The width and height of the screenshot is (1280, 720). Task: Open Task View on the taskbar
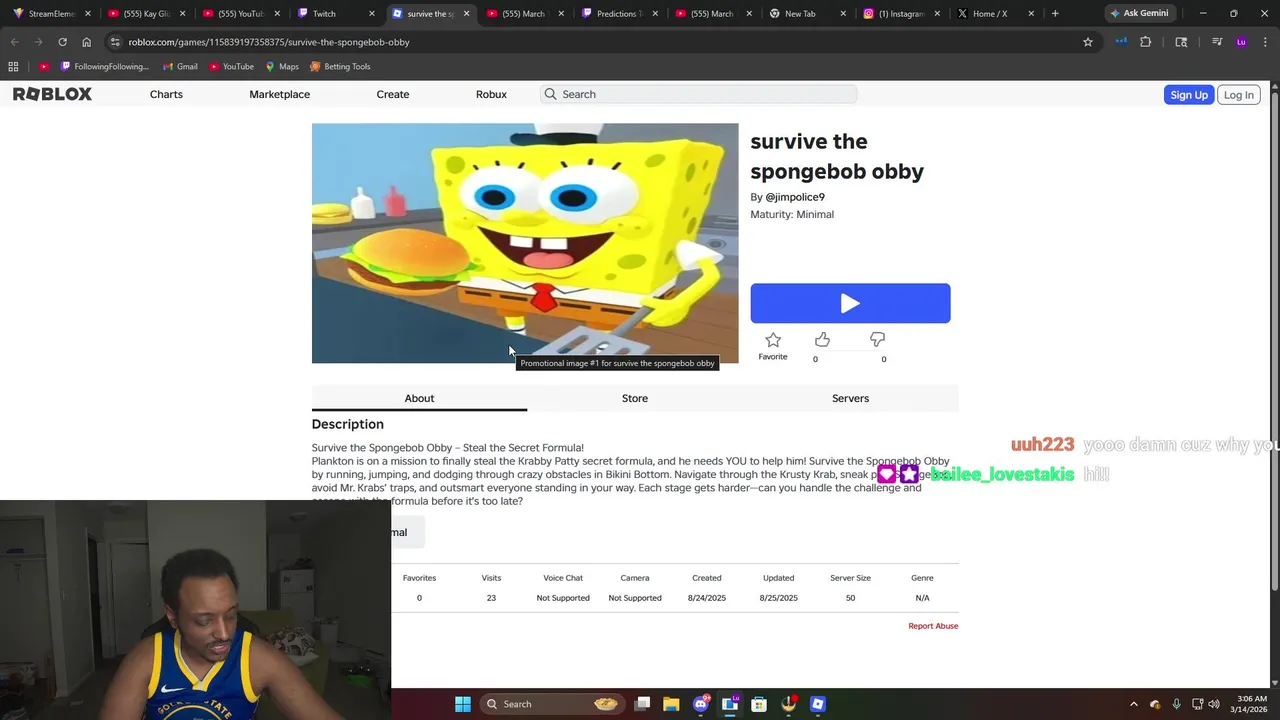[642, 704]
